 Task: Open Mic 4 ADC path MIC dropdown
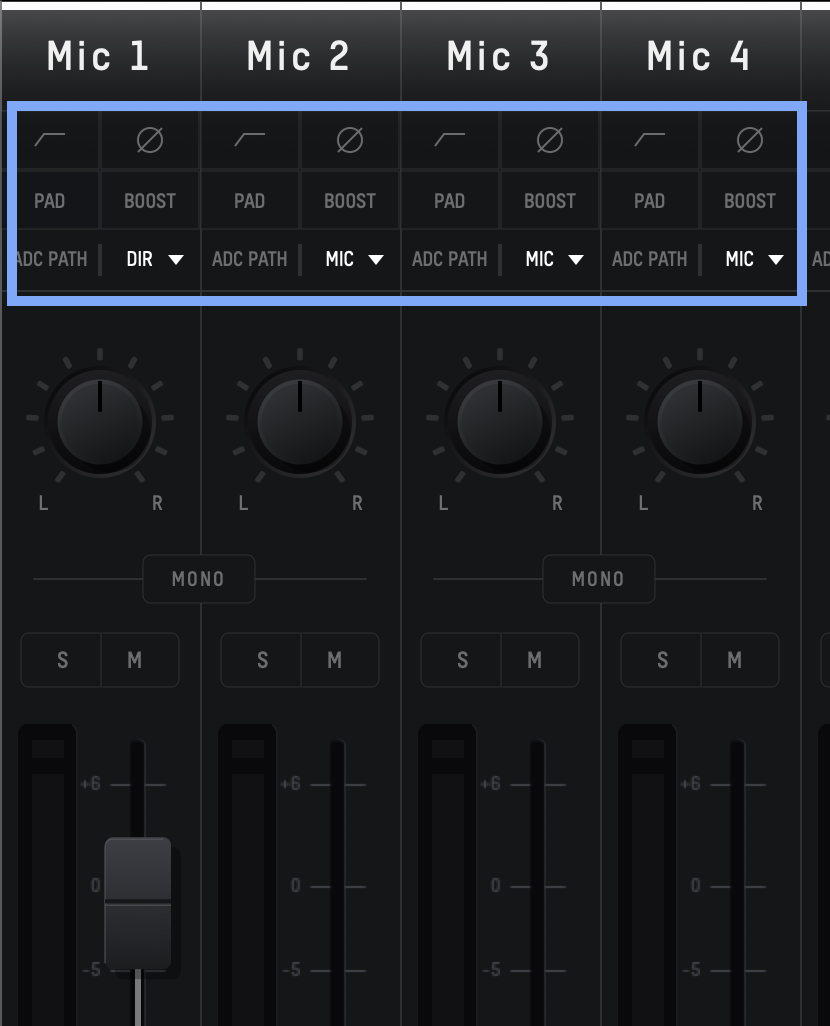pyautogui.click(x=754, y=259)
